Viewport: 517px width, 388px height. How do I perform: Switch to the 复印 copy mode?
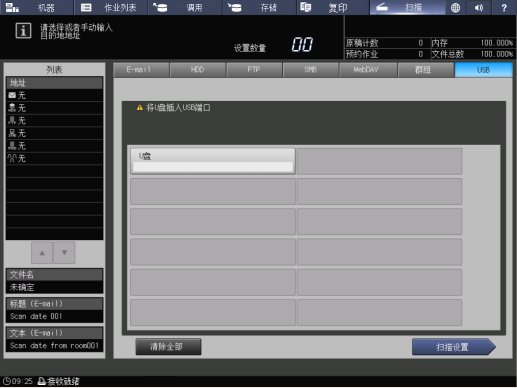333,7
